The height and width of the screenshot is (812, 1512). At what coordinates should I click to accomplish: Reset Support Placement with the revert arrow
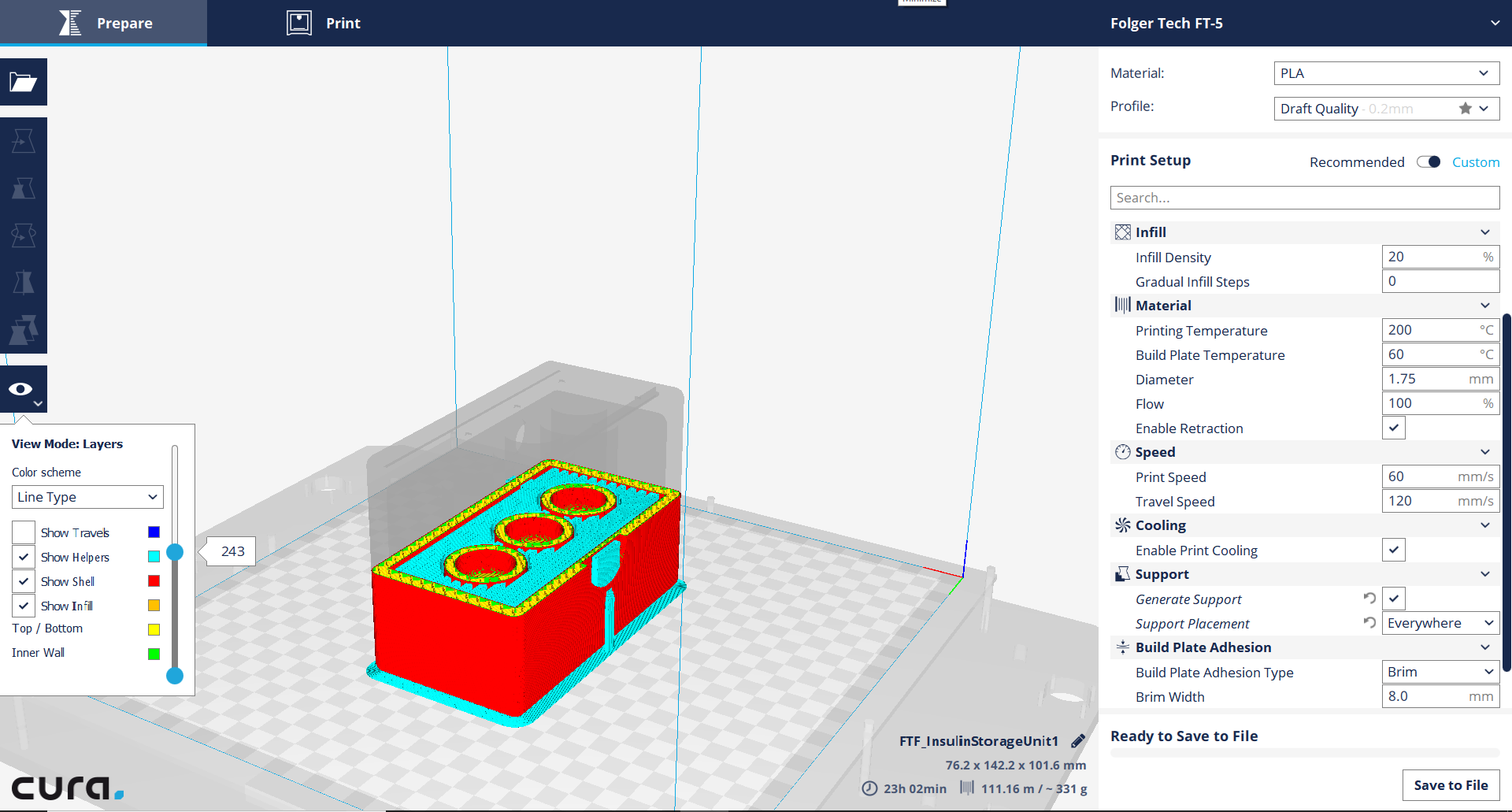pos(1369,623)
